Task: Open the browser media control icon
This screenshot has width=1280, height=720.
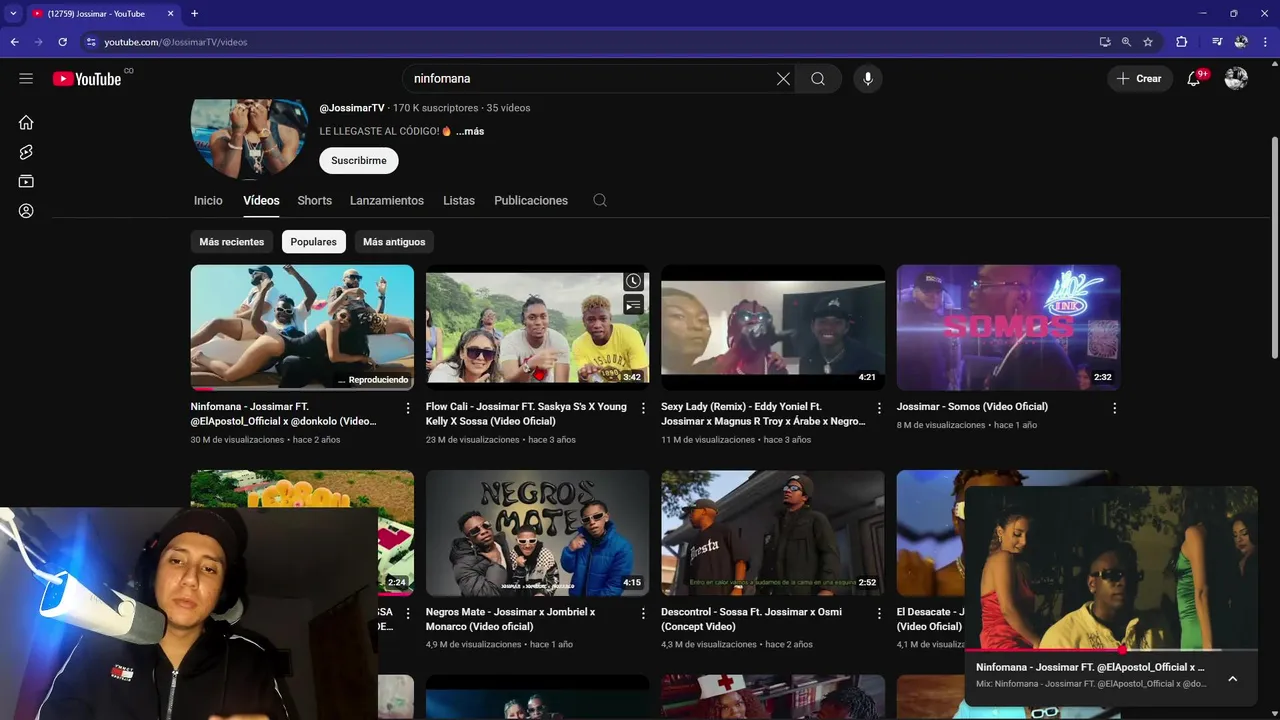Action: (x=1216, y=42)
